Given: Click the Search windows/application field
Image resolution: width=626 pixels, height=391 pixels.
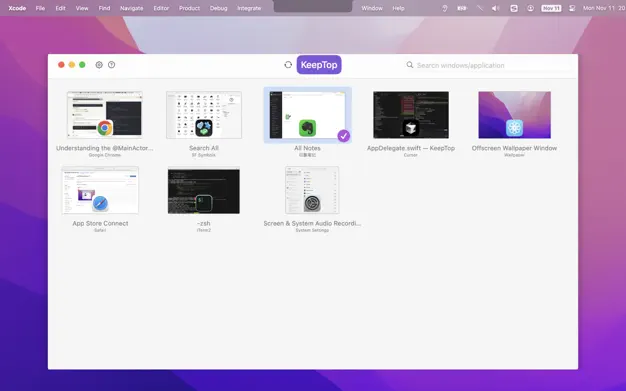Looking at the screenshot, I should [x=489, y=65].
